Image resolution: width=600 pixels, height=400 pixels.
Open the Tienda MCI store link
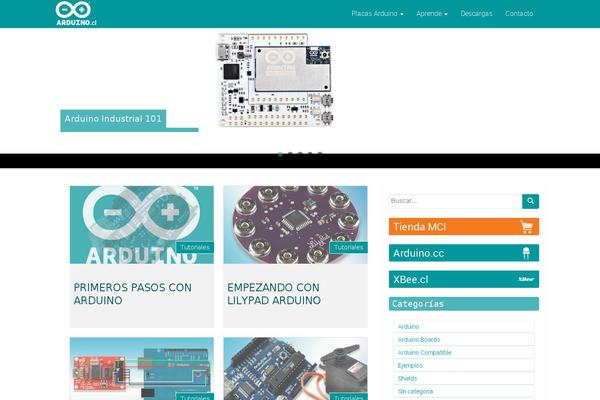pos(464,227)
